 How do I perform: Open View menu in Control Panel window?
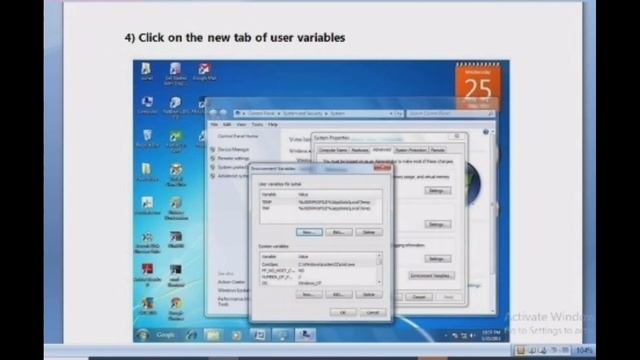pos(241,124)
